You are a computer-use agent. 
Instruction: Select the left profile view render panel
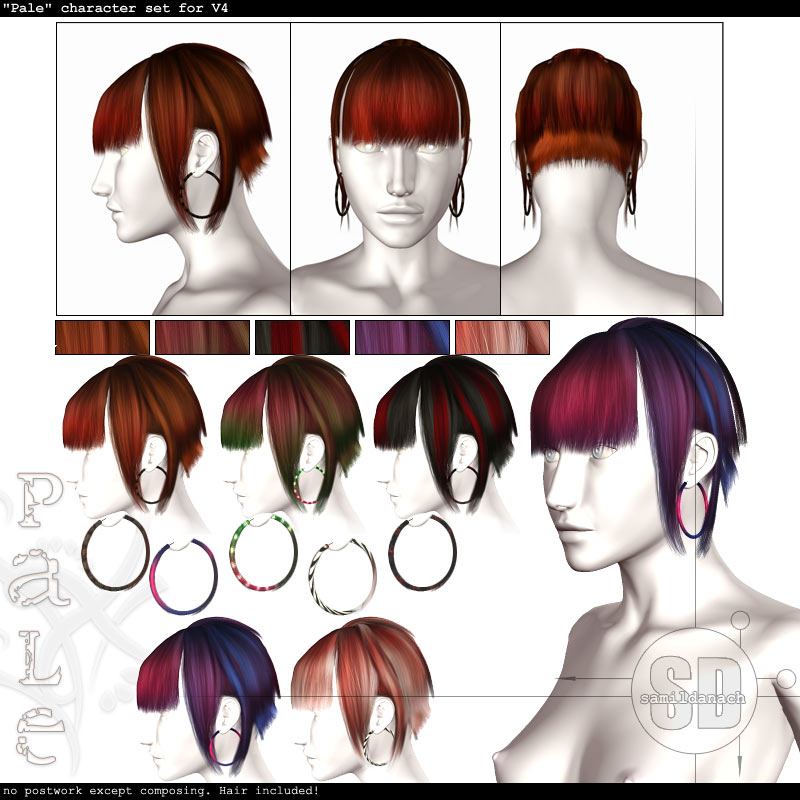[173, 169]
